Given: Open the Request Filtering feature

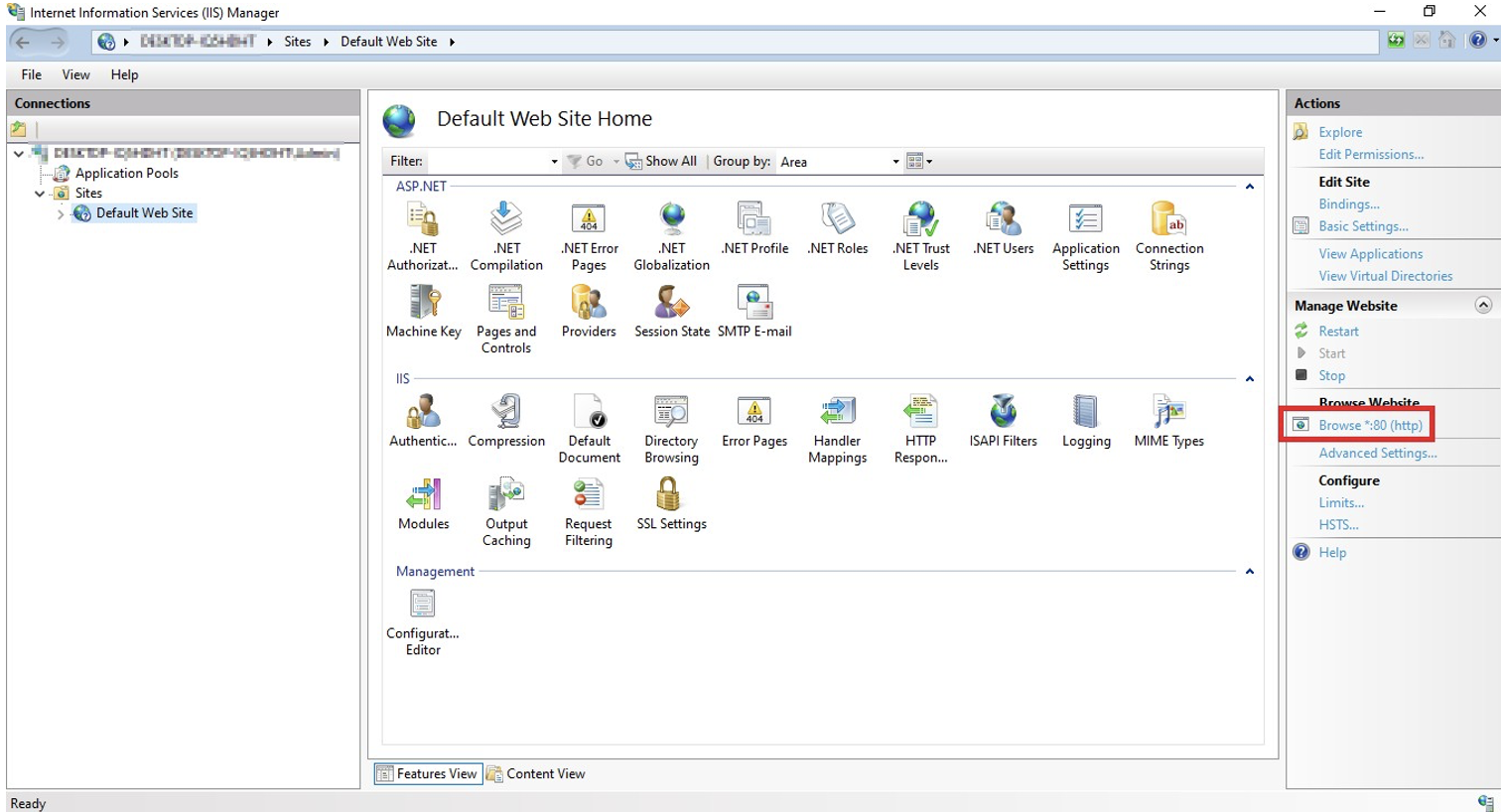Looking at the screenshot, I should tap(589, 511).
